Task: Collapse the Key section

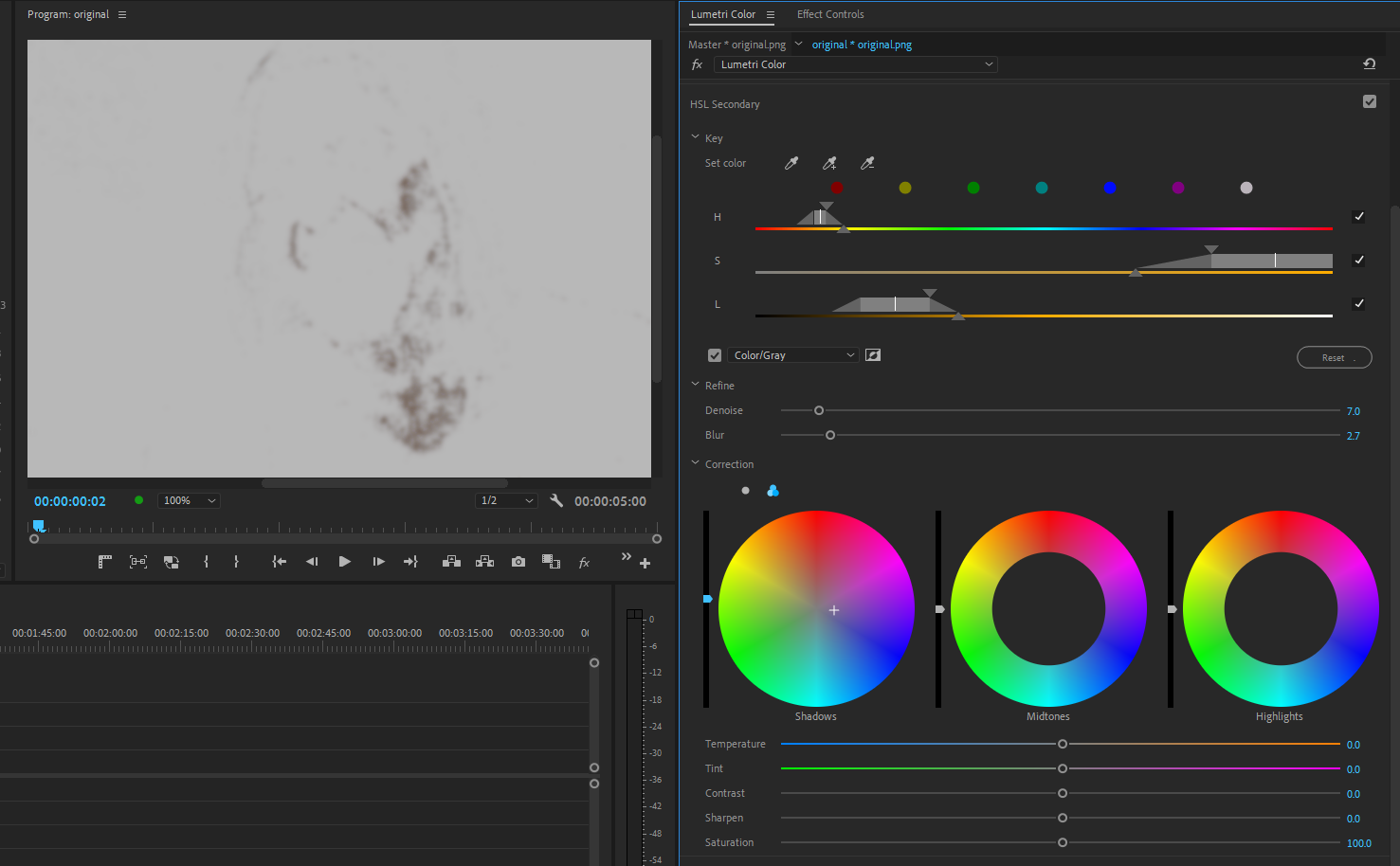Action: pos(695,137)
